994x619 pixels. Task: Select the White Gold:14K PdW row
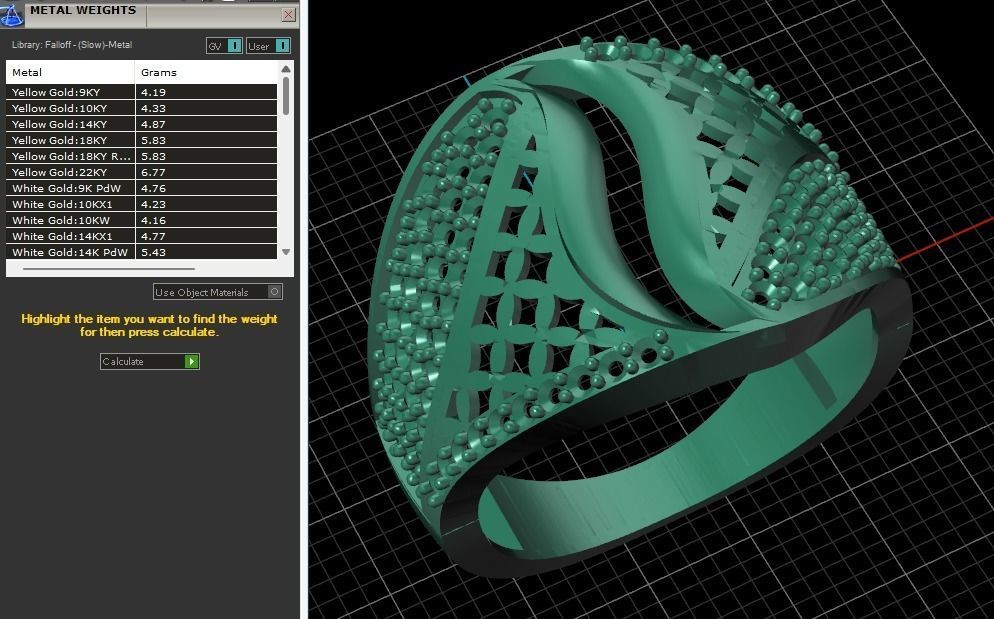(x=142, y=252)
